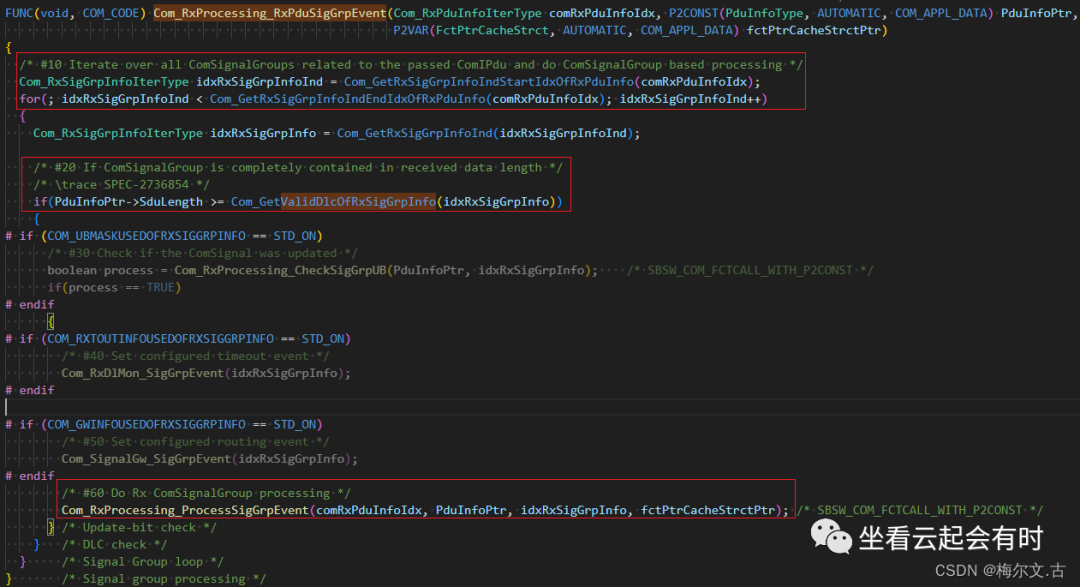The height and width of the screenshot is (587, 1080).
Task: Click the highlighted ValidDlcOfRxSigGrpInfo text
Action: click(x=358, y=202)
